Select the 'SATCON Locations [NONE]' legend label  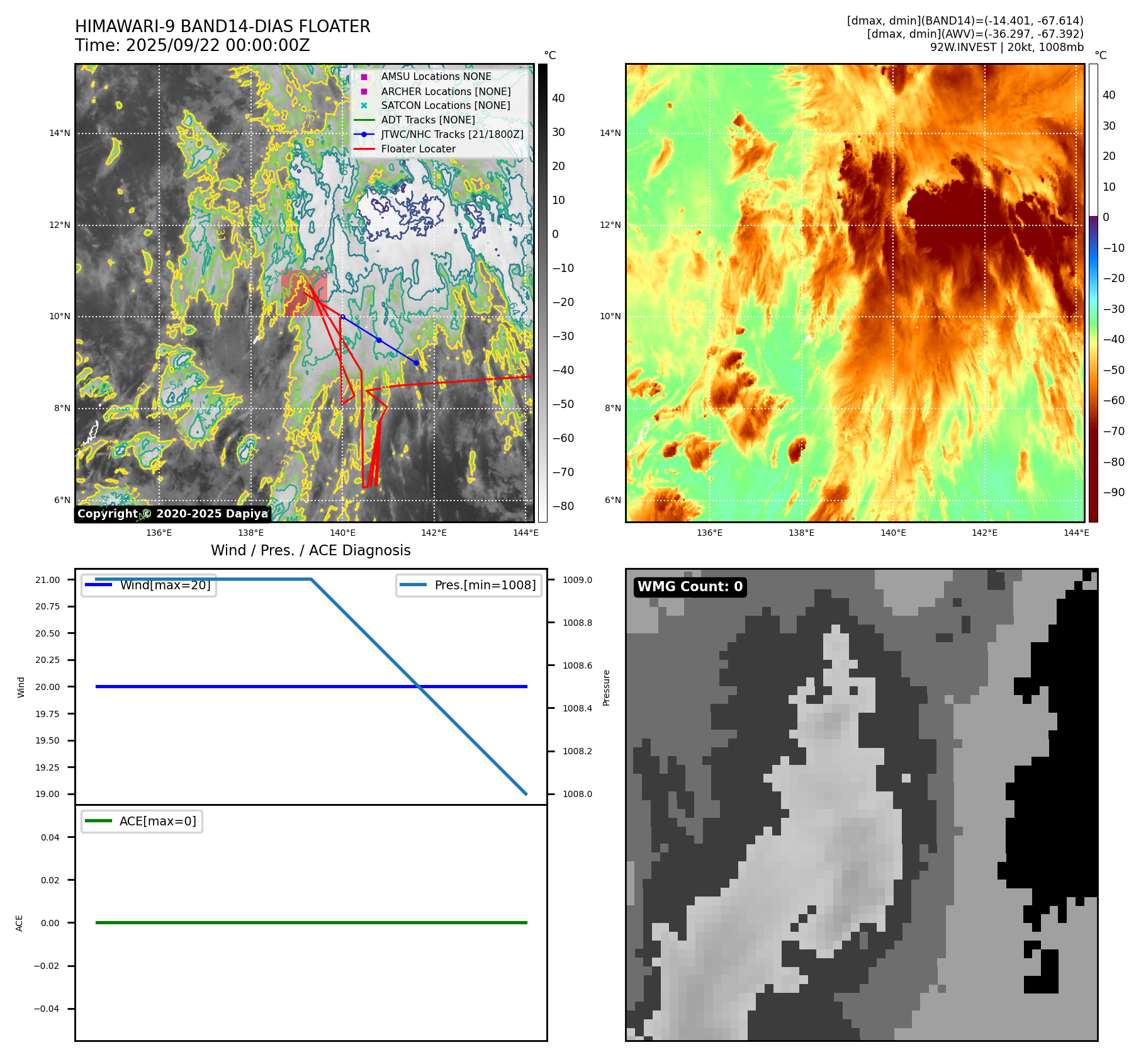(446, 106)
